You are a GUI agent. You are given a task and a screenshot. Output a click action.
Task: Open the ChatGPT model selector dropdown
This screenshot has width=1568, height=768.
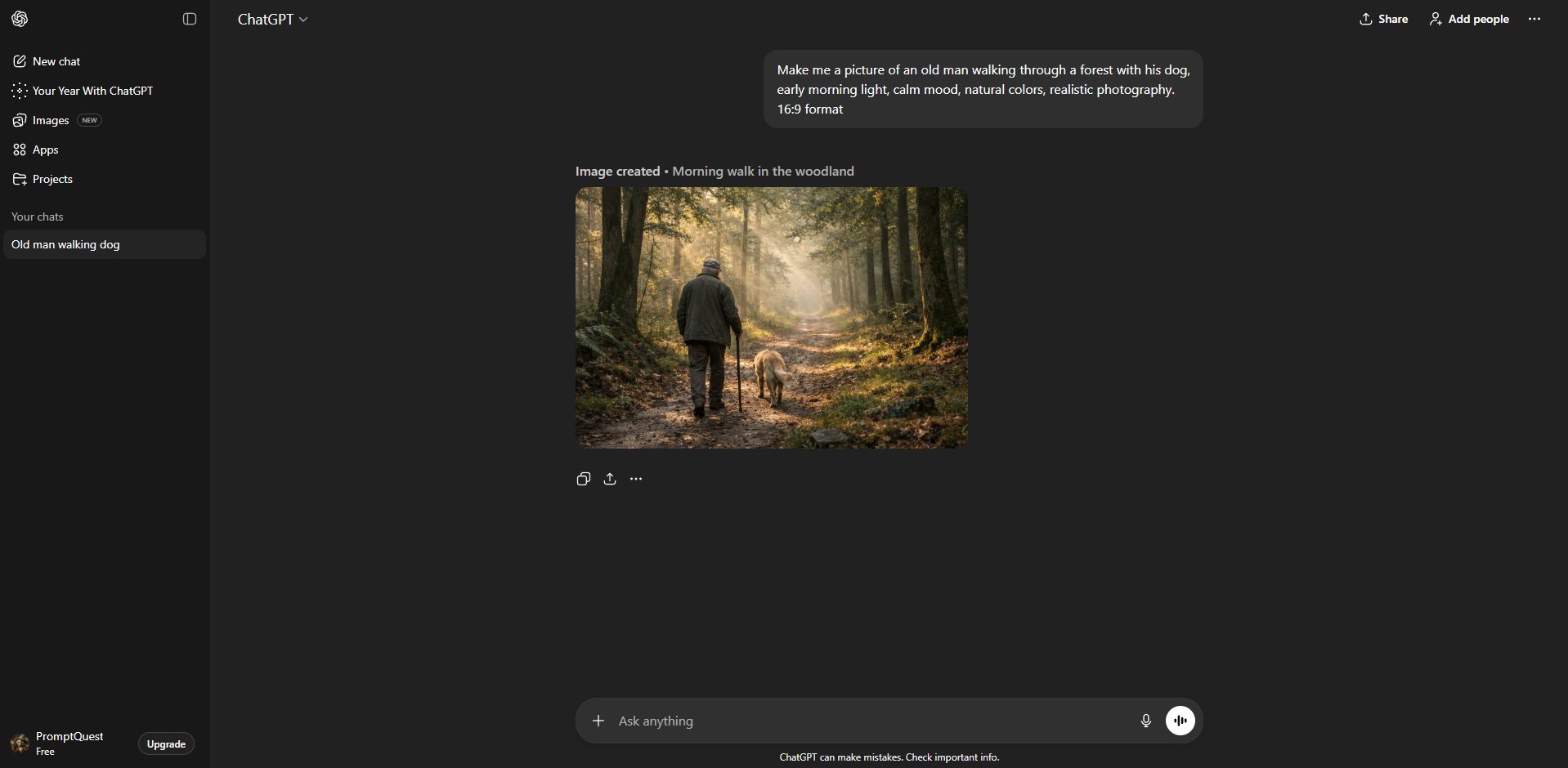click(272, 19)
